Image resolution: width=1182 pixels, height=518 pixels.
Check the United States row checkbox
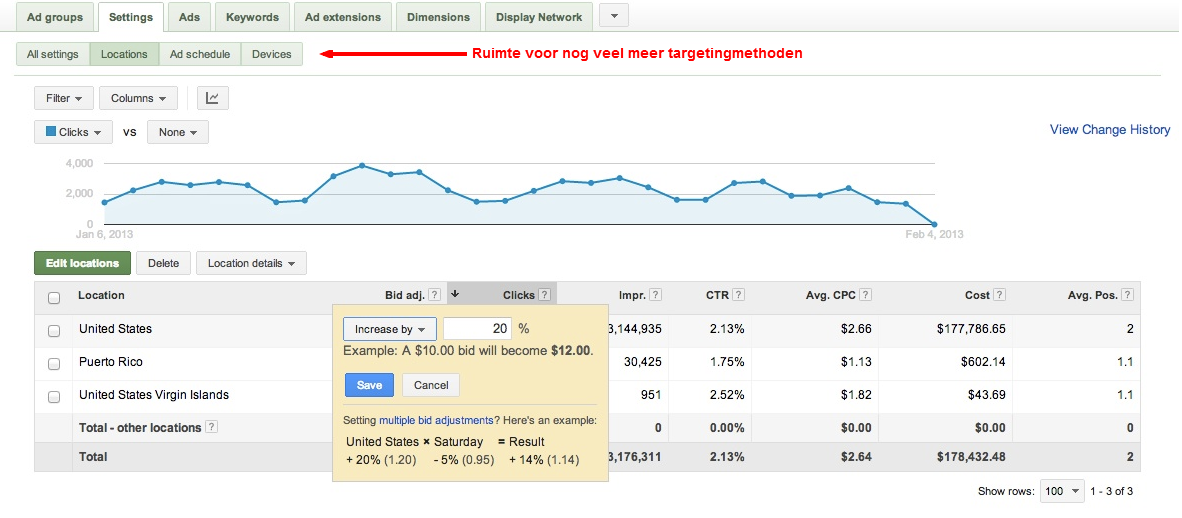coord(54,330)
